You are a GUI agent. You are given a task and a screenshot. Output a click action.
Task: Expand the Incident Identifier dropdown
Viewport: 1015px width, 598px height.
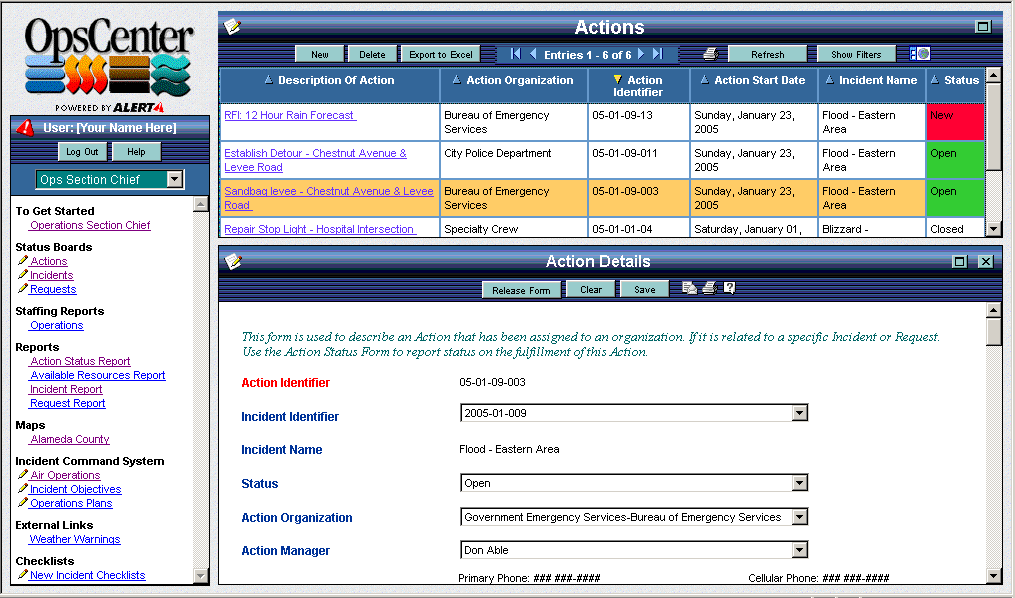pyautogui.click(x=798, y=413)
